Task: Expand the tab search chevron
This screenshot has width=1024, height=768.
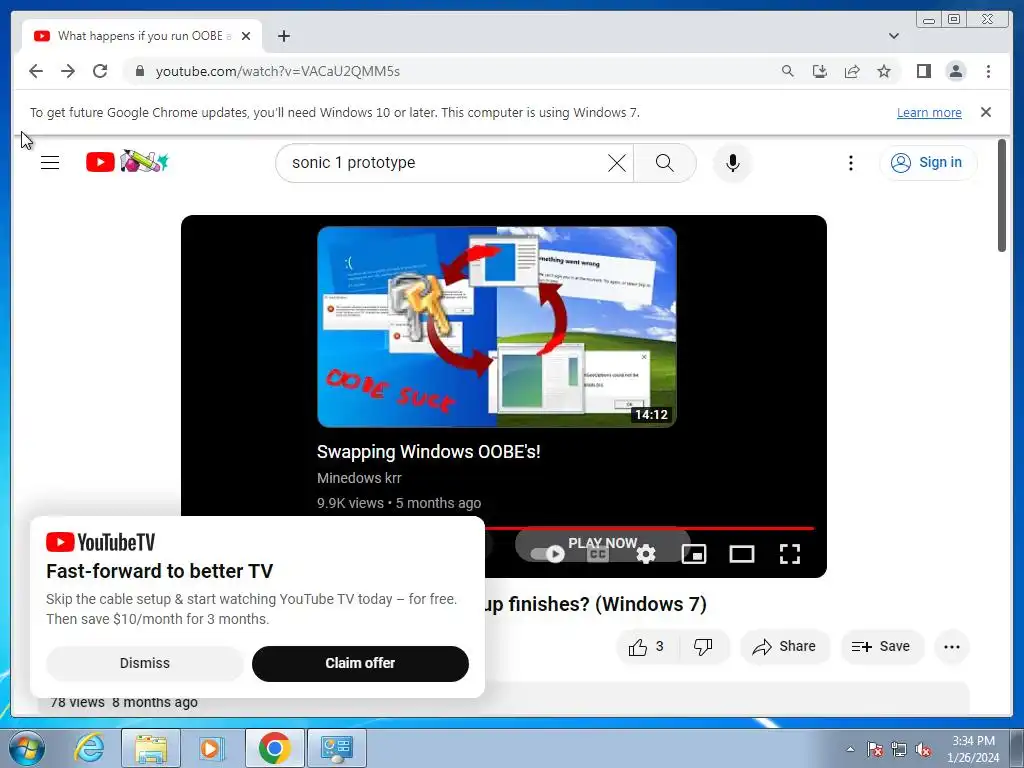Action: [893, 36]
